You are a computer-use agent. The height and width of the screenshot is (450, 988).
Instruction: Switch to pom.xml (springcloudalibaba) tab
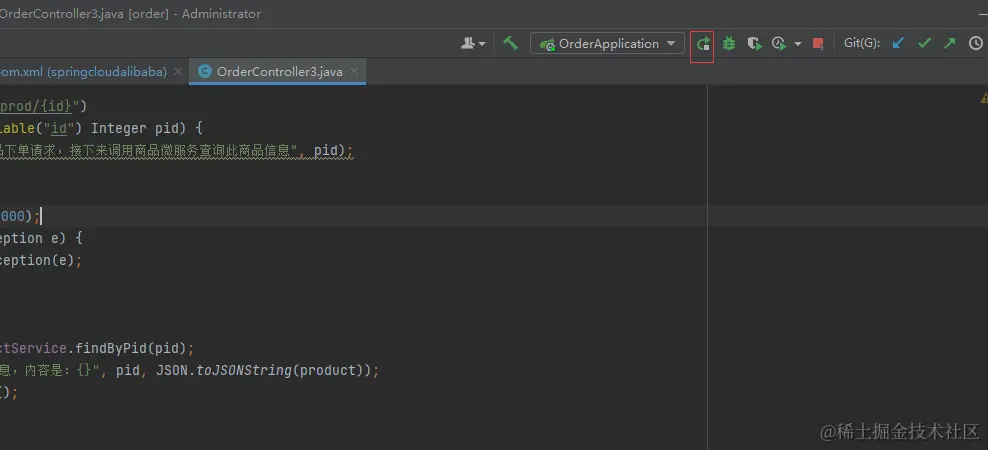[83, 72]
